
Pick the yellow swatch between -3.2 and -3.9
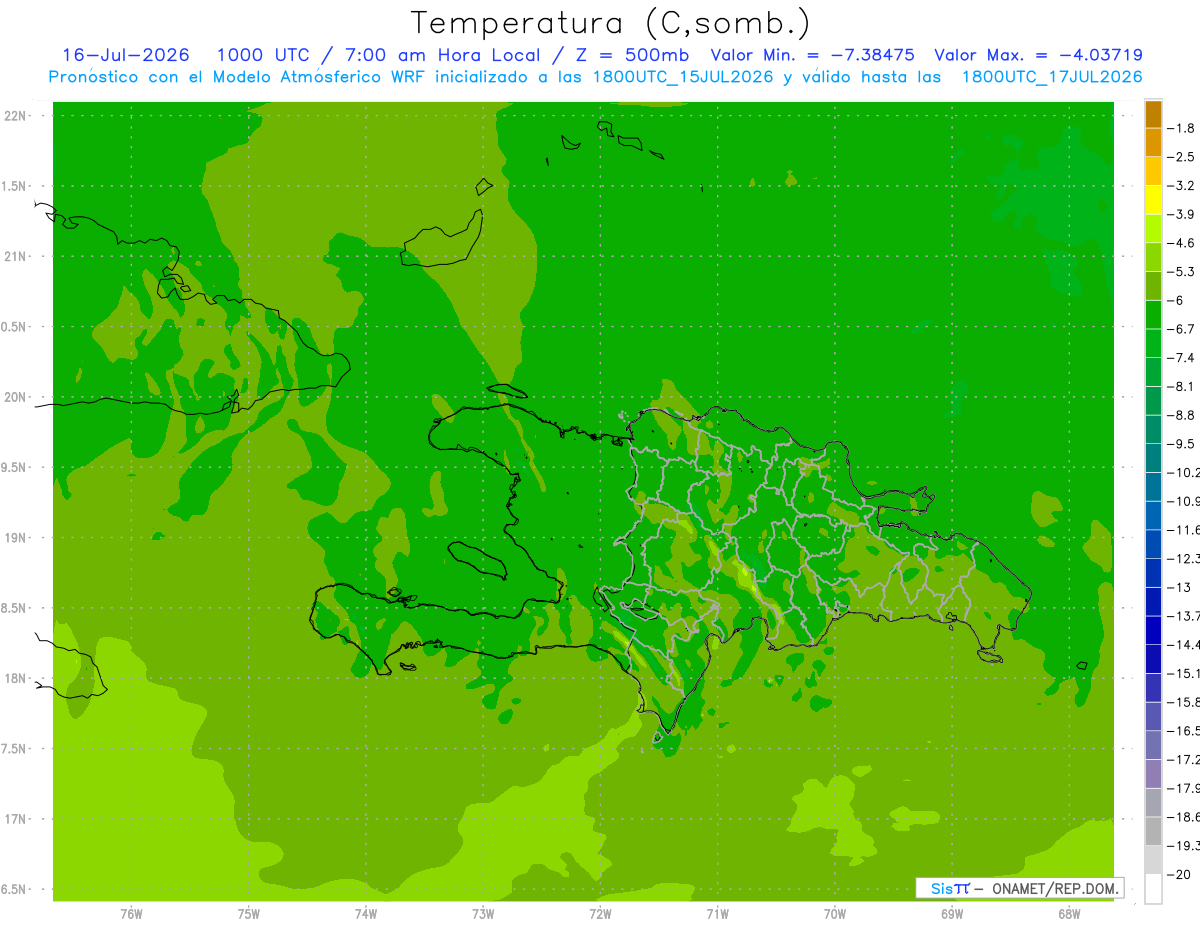[1153, 200]
